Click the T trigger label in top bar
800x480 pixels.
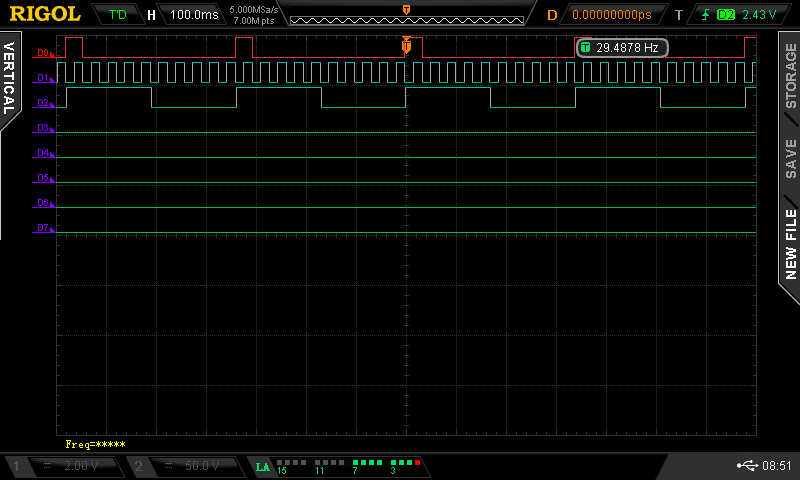point(679,15)
